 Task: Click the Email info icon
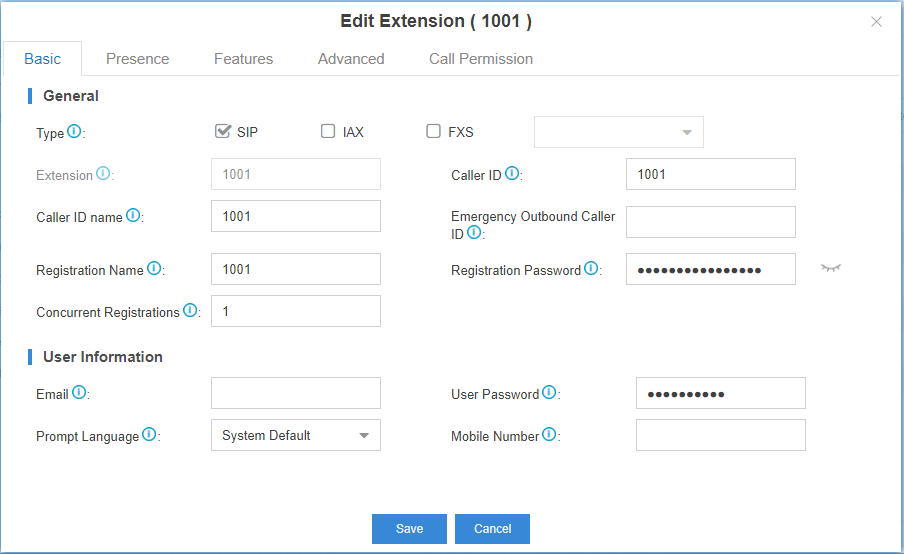tap(79, 393)
